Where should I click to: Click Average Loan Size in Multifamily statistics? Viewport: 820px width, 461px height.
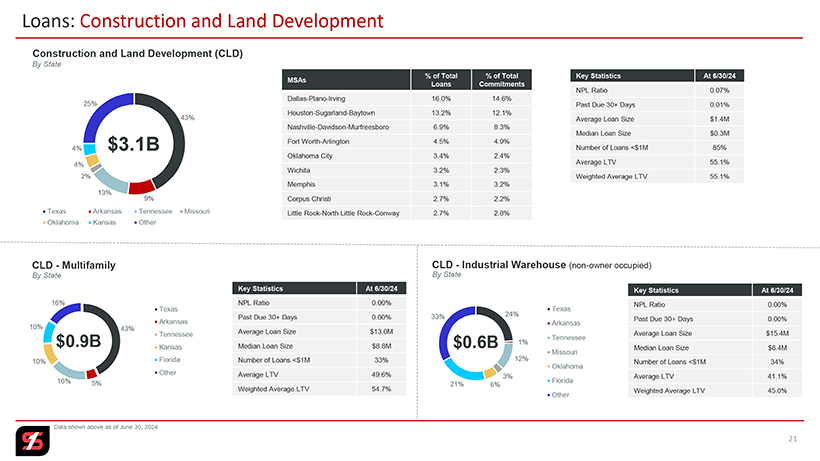pyautogui.click(x=319, y=330)
